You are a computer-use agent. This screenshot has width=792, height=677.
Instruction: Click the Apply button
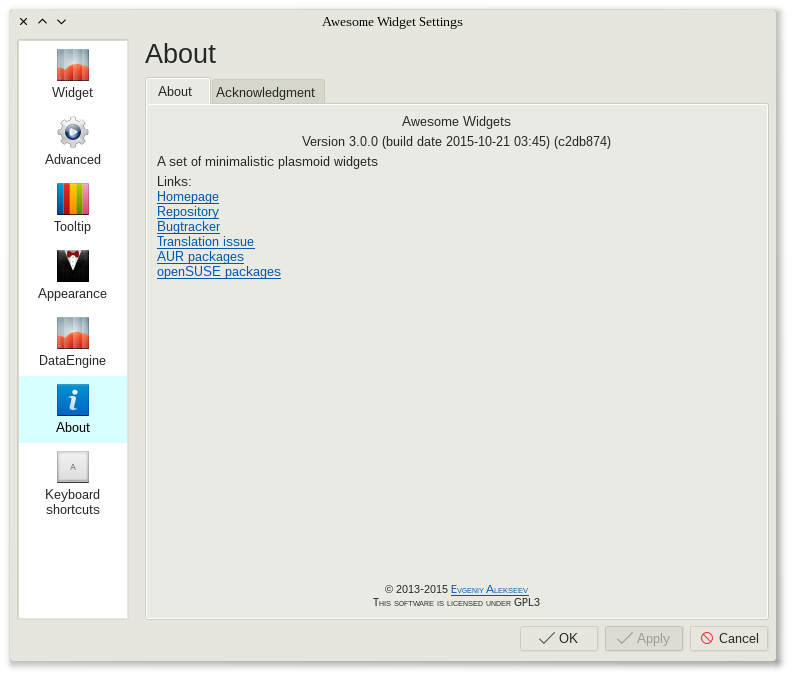(x=643, y=638)
